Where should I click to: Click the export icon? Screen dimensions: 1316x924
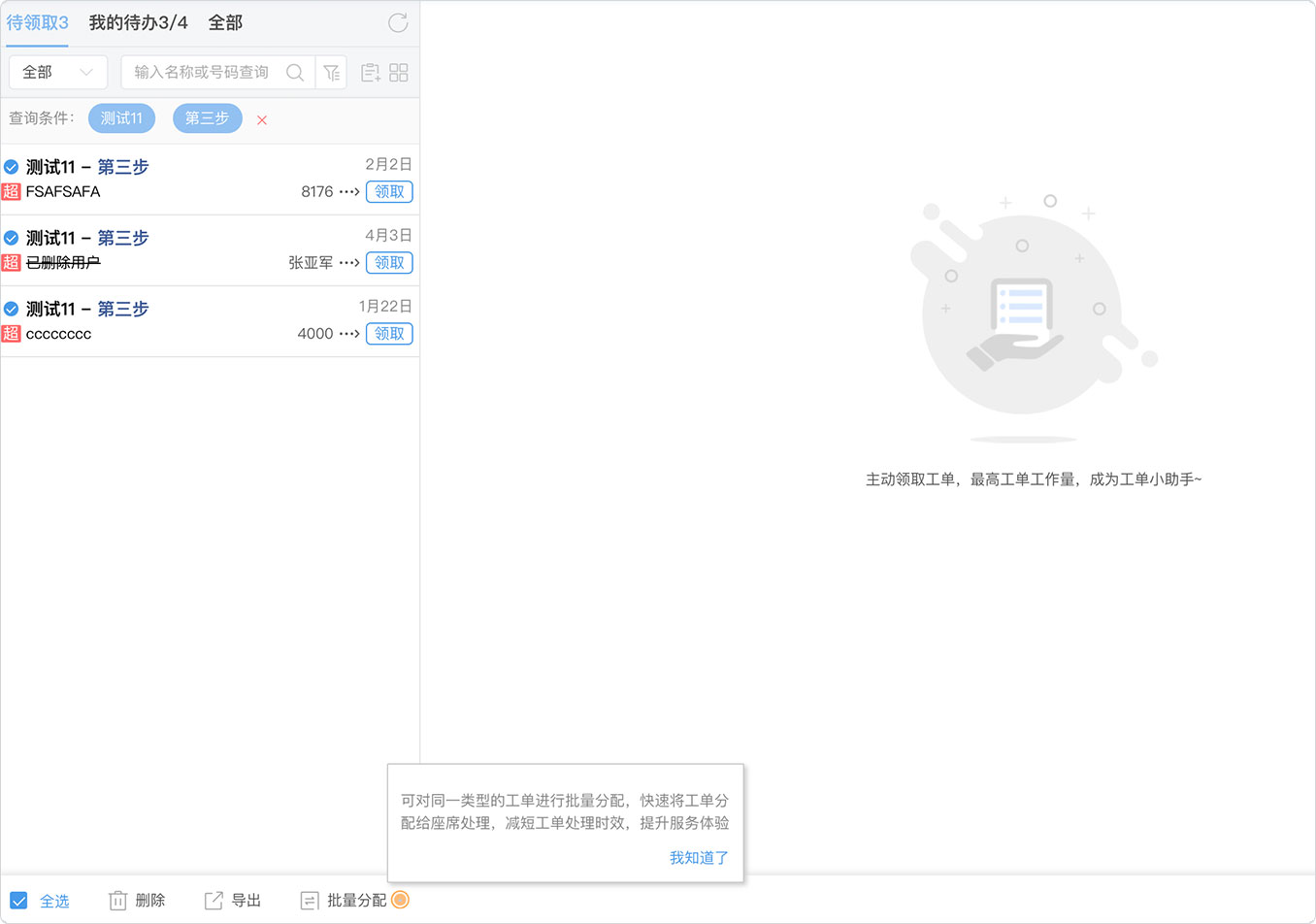click(214, 901)
